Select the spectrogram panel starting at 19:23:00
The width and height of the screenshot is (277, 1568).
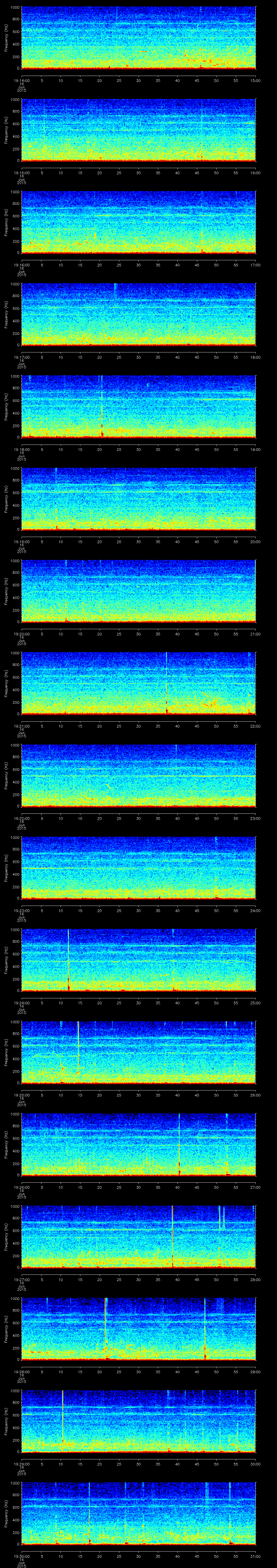point(138,868)
